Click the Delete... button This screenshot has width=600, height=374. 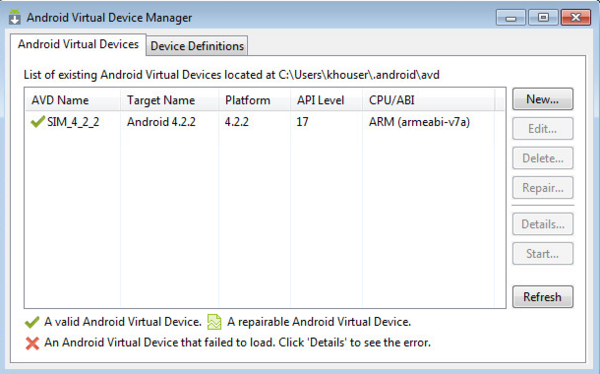point(543,158)
